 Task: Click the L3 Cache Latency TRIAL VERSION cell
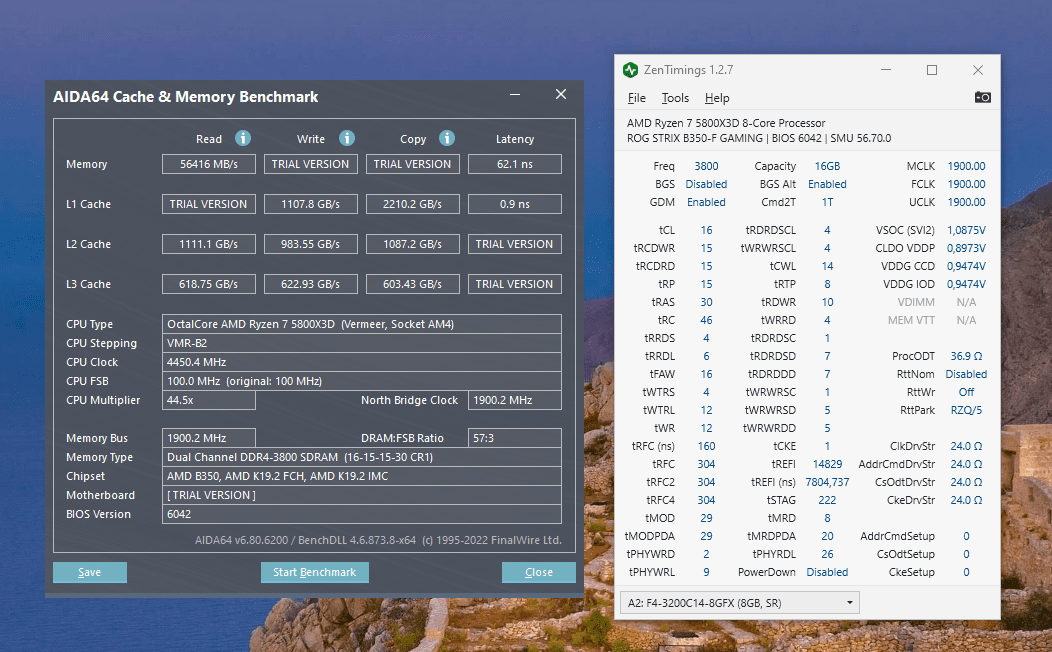(515, 284)
